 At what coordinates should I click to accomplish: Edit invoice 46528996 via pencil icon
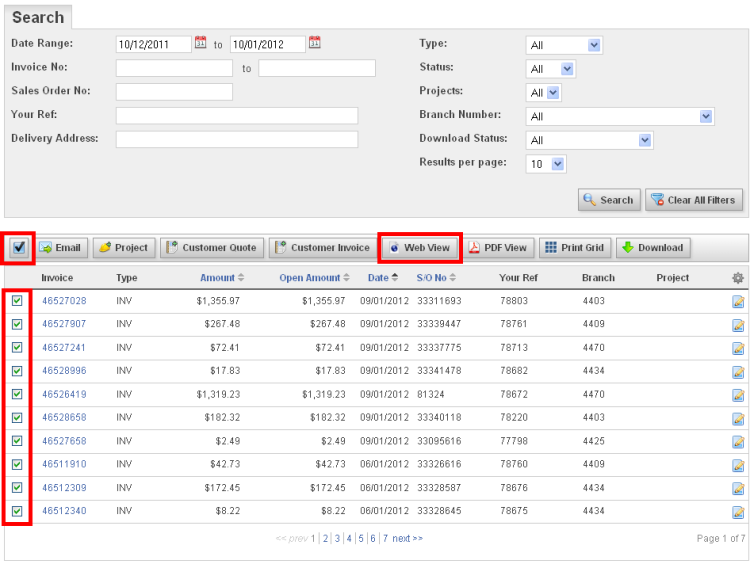pos(738,372)
